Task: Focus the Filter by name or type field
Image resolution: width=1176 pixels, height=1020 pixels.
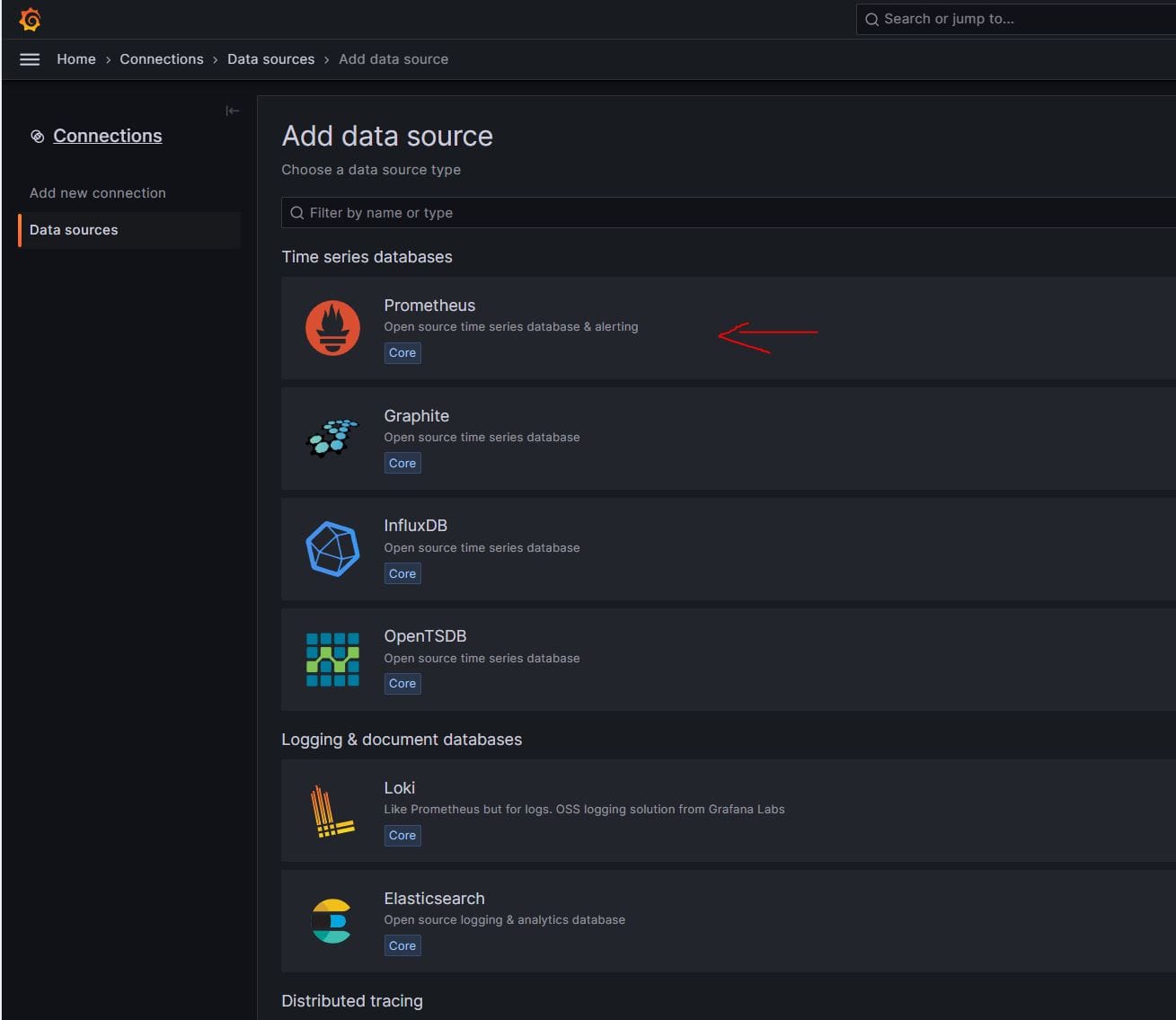Action: (x=729, y=213)
